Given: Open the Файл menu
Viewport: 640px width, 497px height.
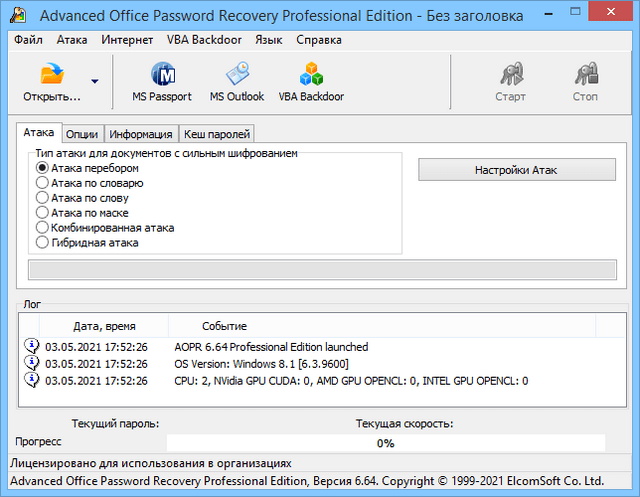Looking at the screenshot, I should tap(29, 40).
